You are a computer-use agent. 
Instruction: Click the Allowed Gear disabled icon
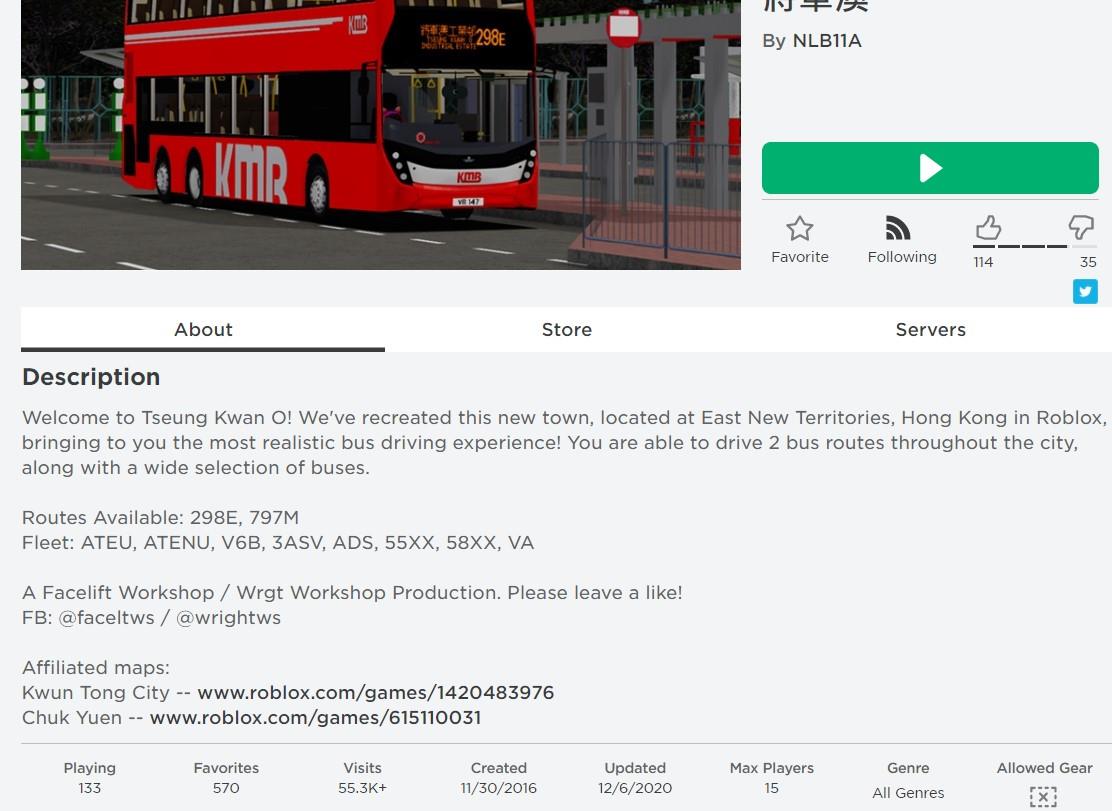point(1043,797)
